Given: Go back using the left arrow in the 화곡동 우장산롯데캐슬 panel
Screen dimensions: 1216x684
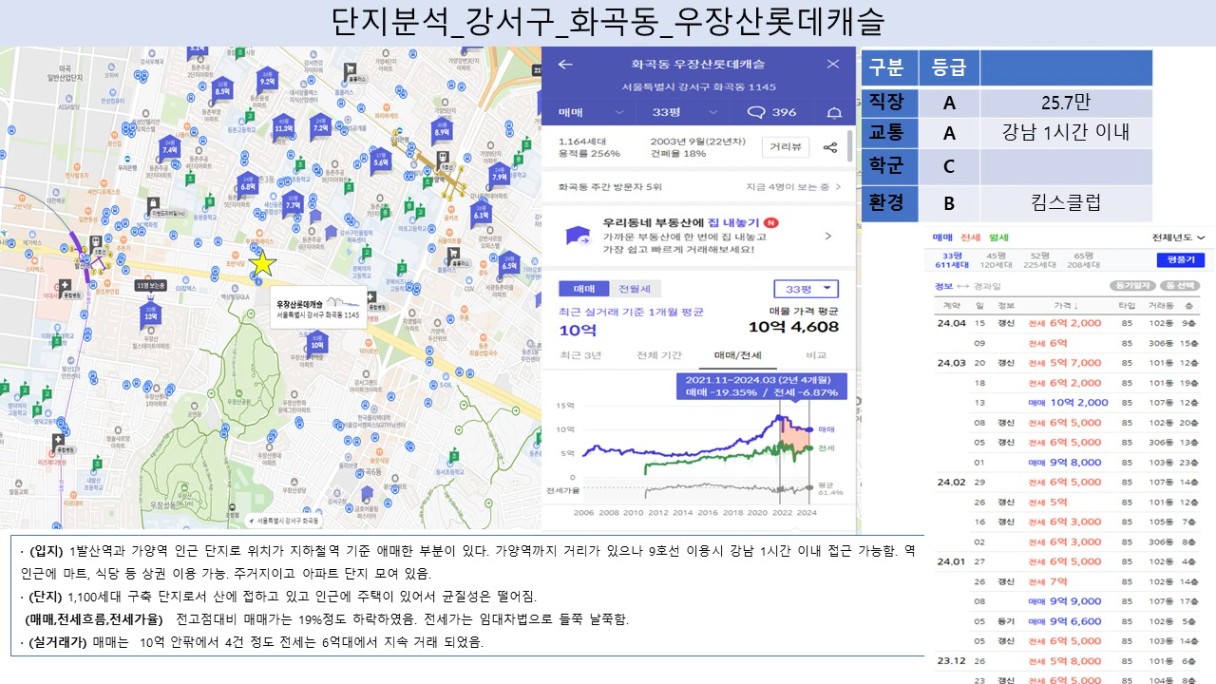Looking at the screenshot, I should pyautogui.click(x=565, y=64).
